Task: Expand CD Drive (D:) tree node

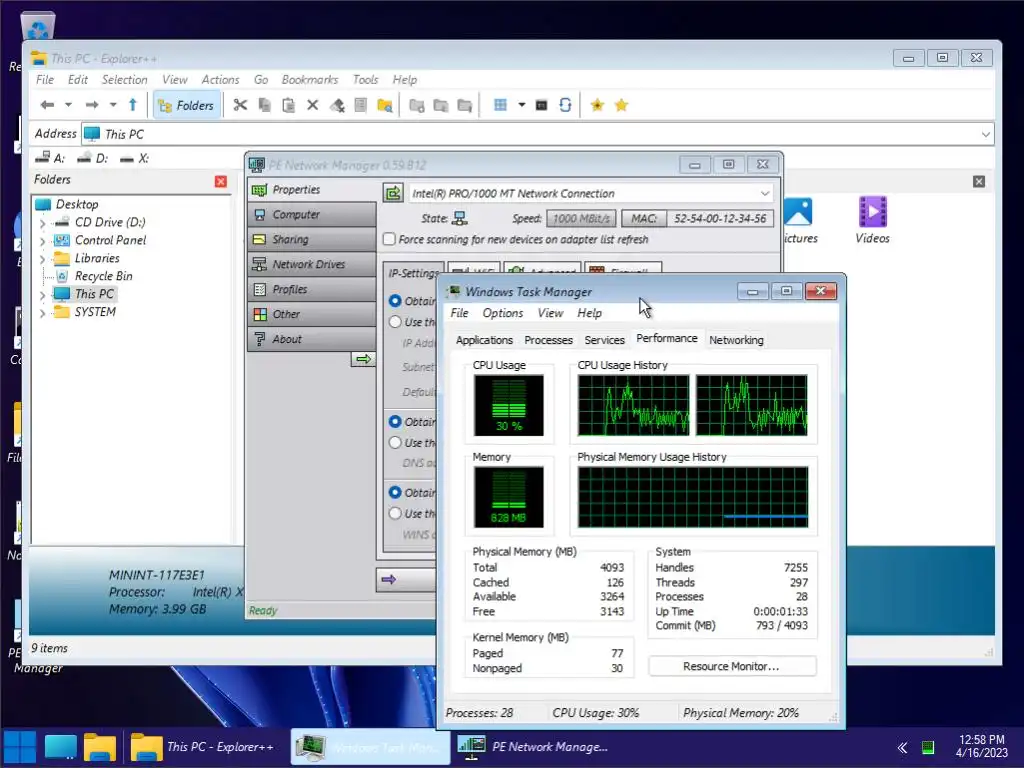Action: tap(42, 223)
